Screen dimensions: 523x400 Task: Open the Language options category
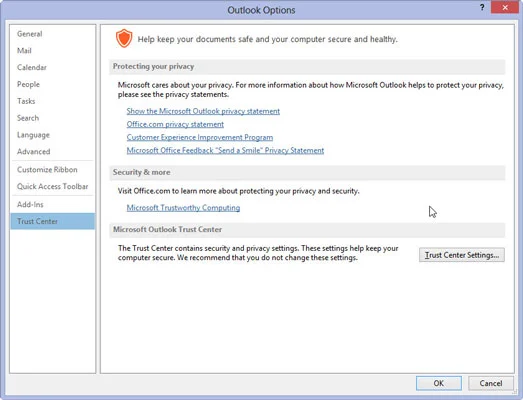click(33, 135)
